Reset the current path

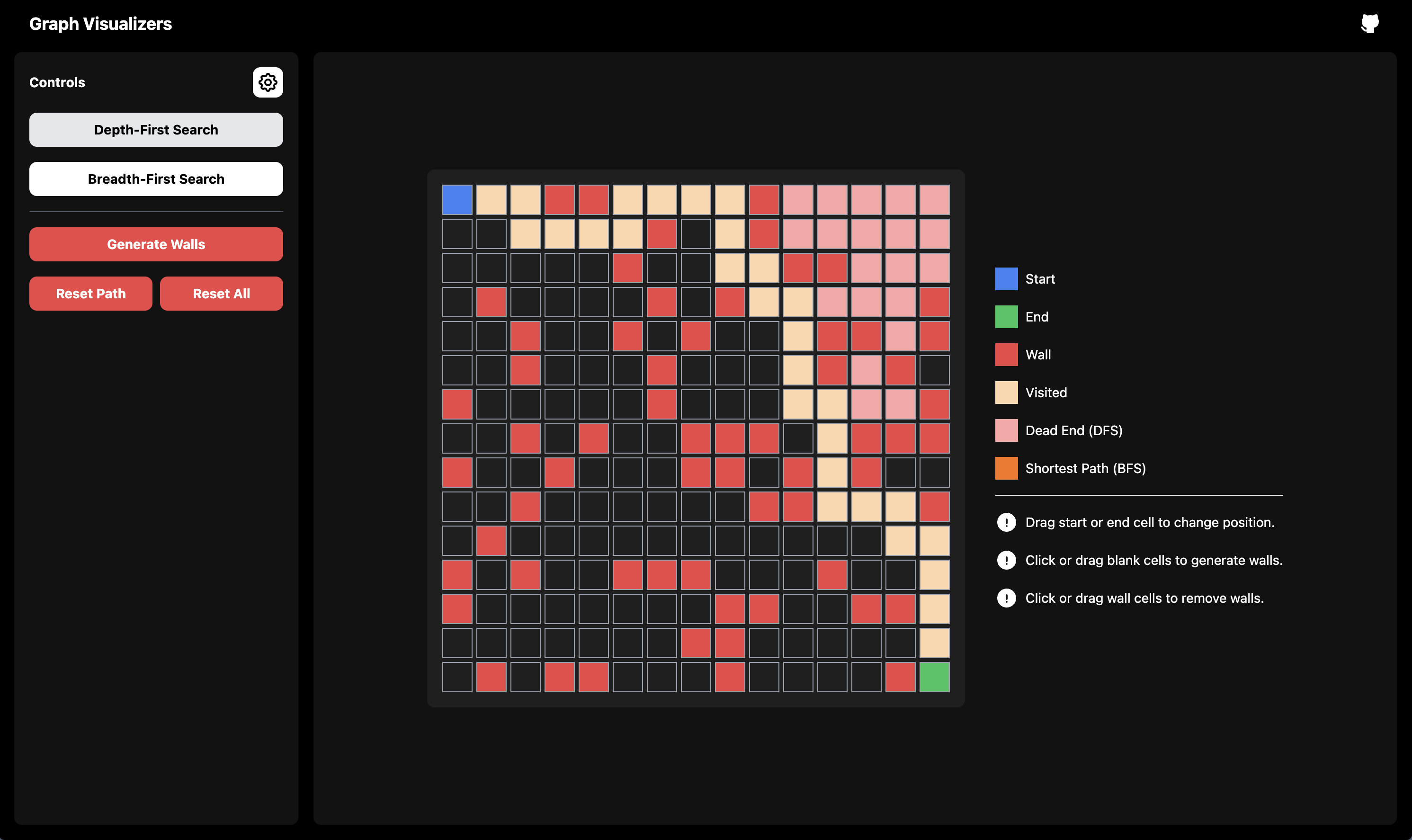click(x=90, y=293)
